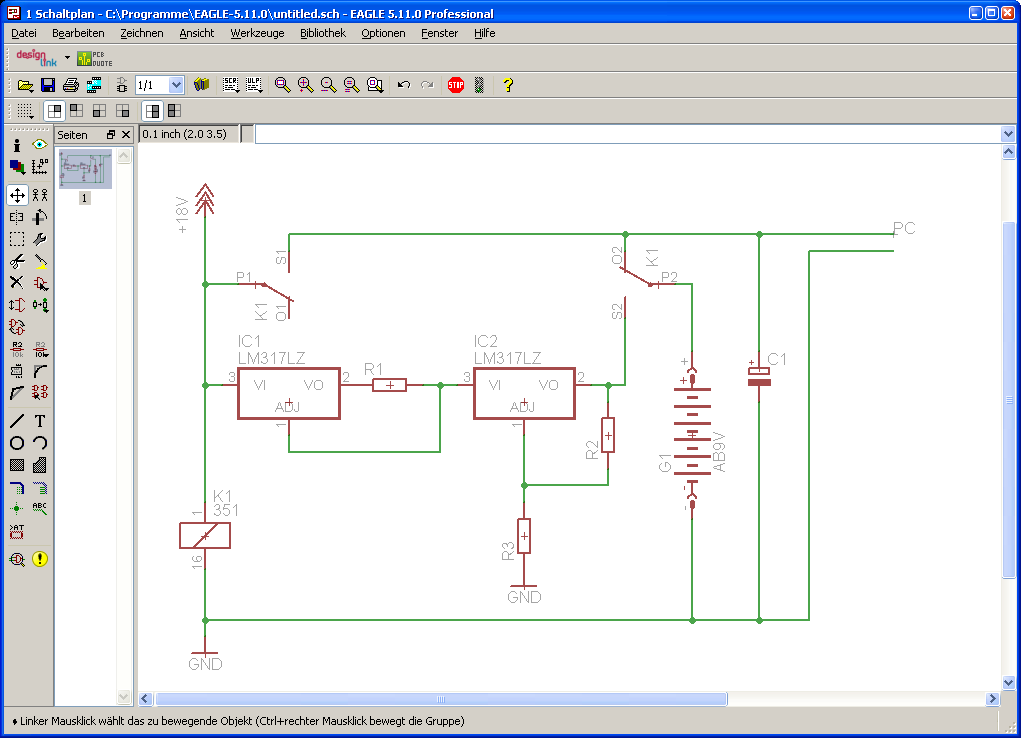Click the red STOP icon in the toolbar
Viewport: 1021px width, 738px height.
pyautogui.click(x=456, y=85)
